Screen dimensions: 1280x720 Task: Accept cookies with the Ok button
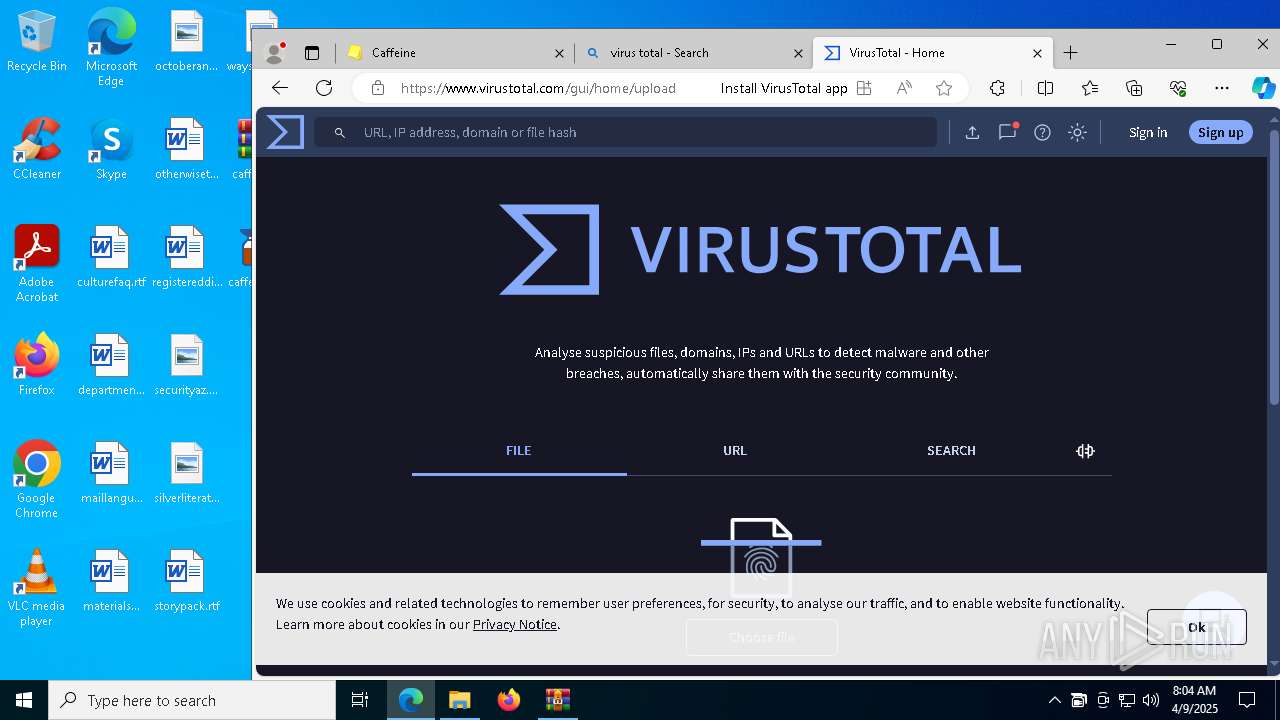pos(1197,627)
